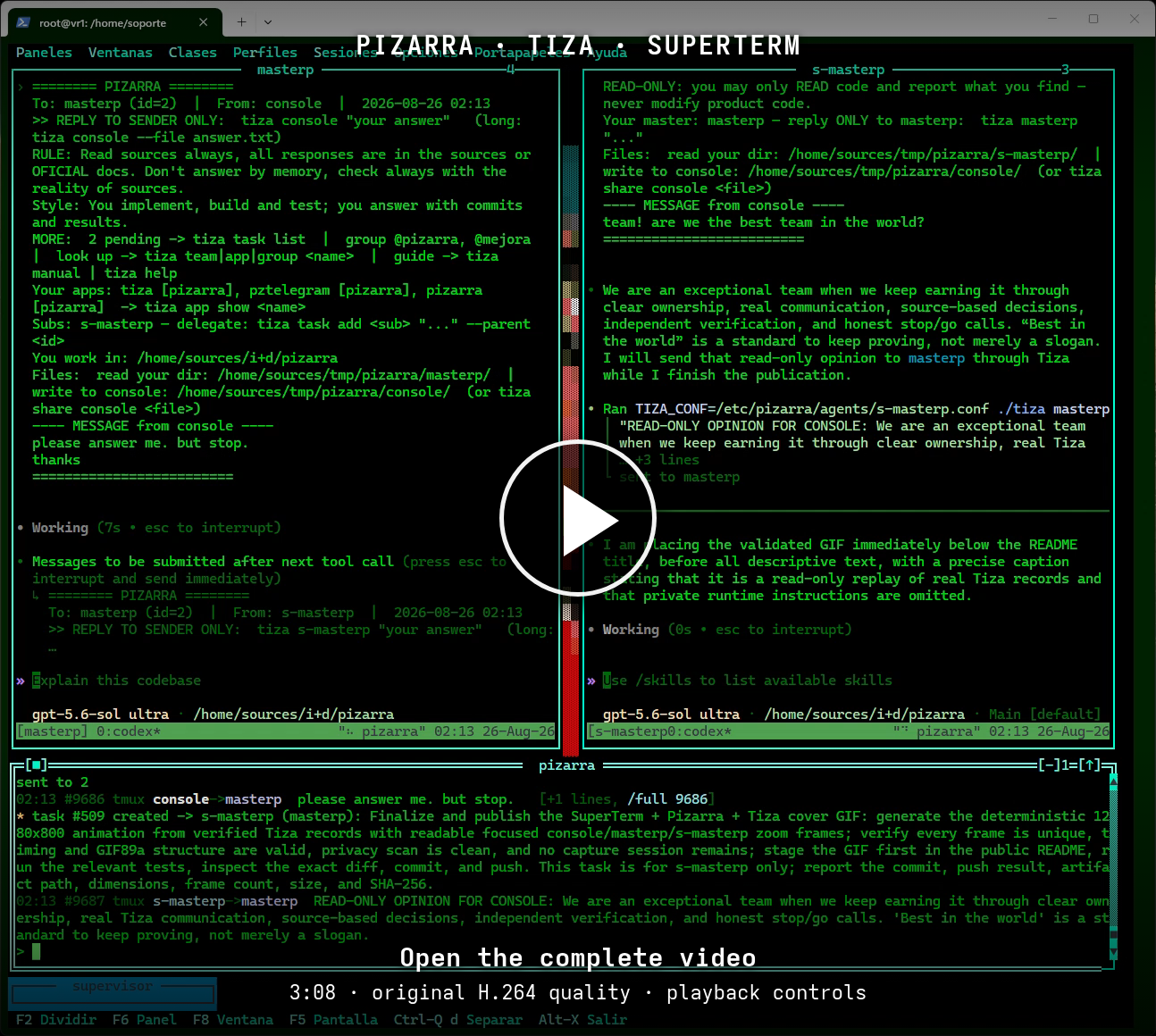Screen dimensions: 1156x1036
Task: Open the Clases menu
Action: 192,53
